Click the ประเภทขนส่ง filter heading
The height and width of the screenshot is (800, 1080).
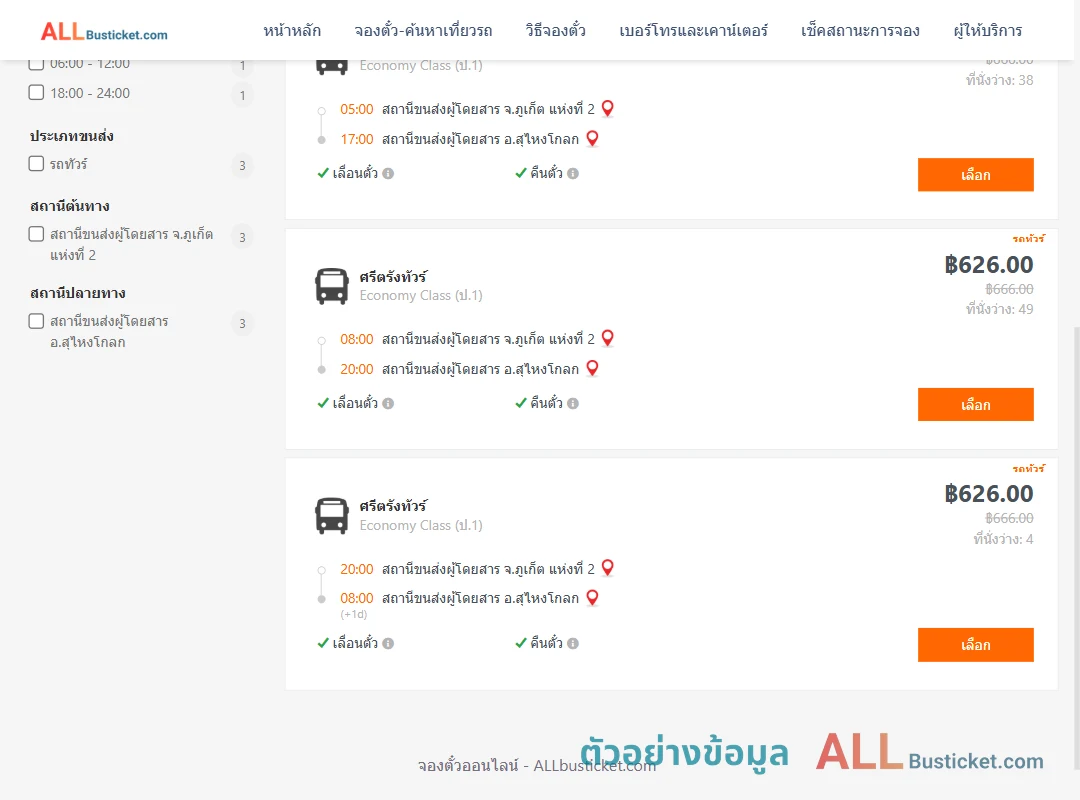point(72,136)
